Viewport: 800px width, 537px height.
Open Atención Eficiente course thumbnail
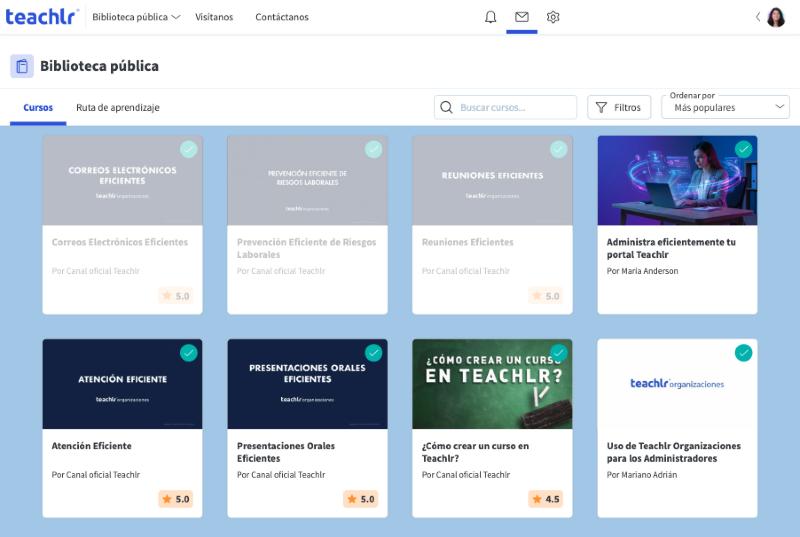(x=122, y=384)
